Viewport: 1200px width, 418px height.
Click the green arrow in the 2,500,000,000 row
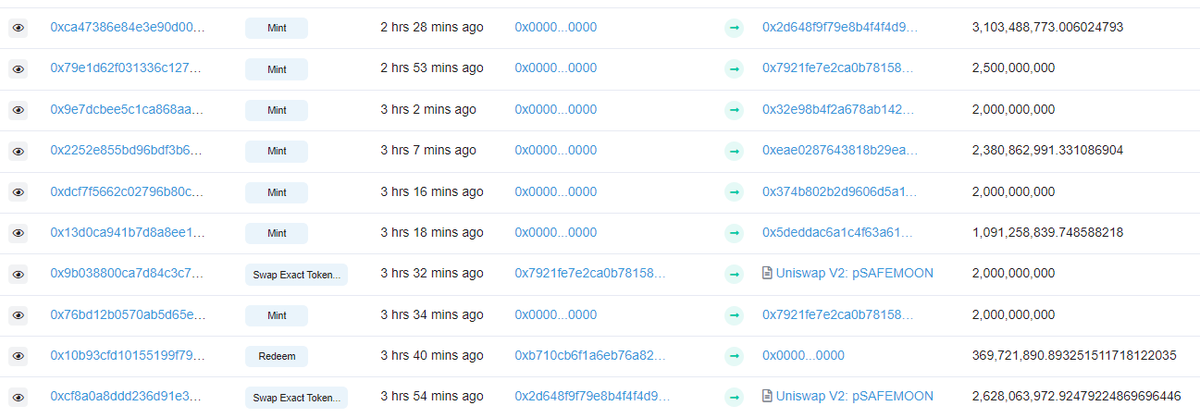(x=735, y=69)
